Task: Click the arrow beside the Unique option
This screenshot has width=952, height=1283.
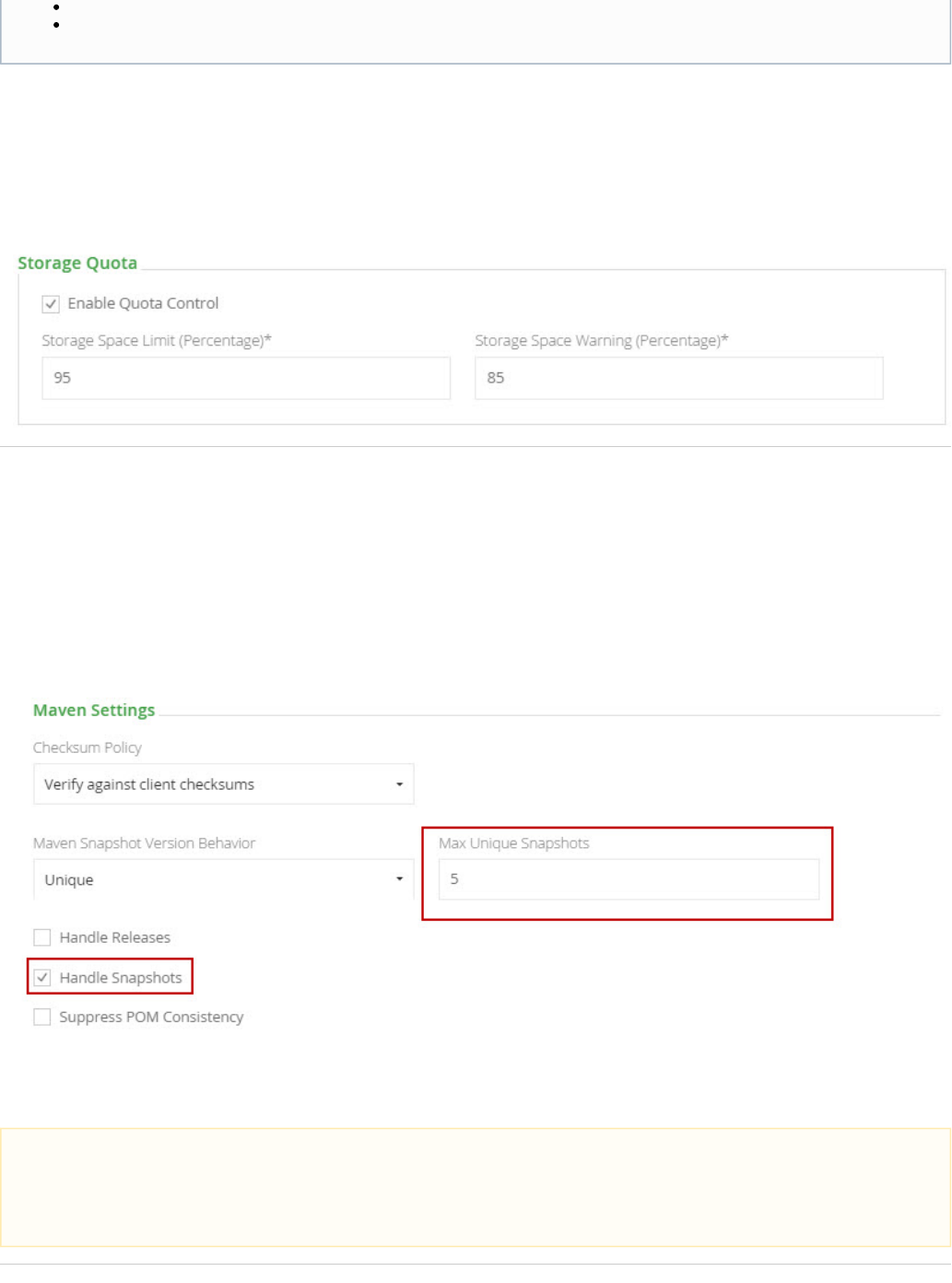Action: point(399,879)
